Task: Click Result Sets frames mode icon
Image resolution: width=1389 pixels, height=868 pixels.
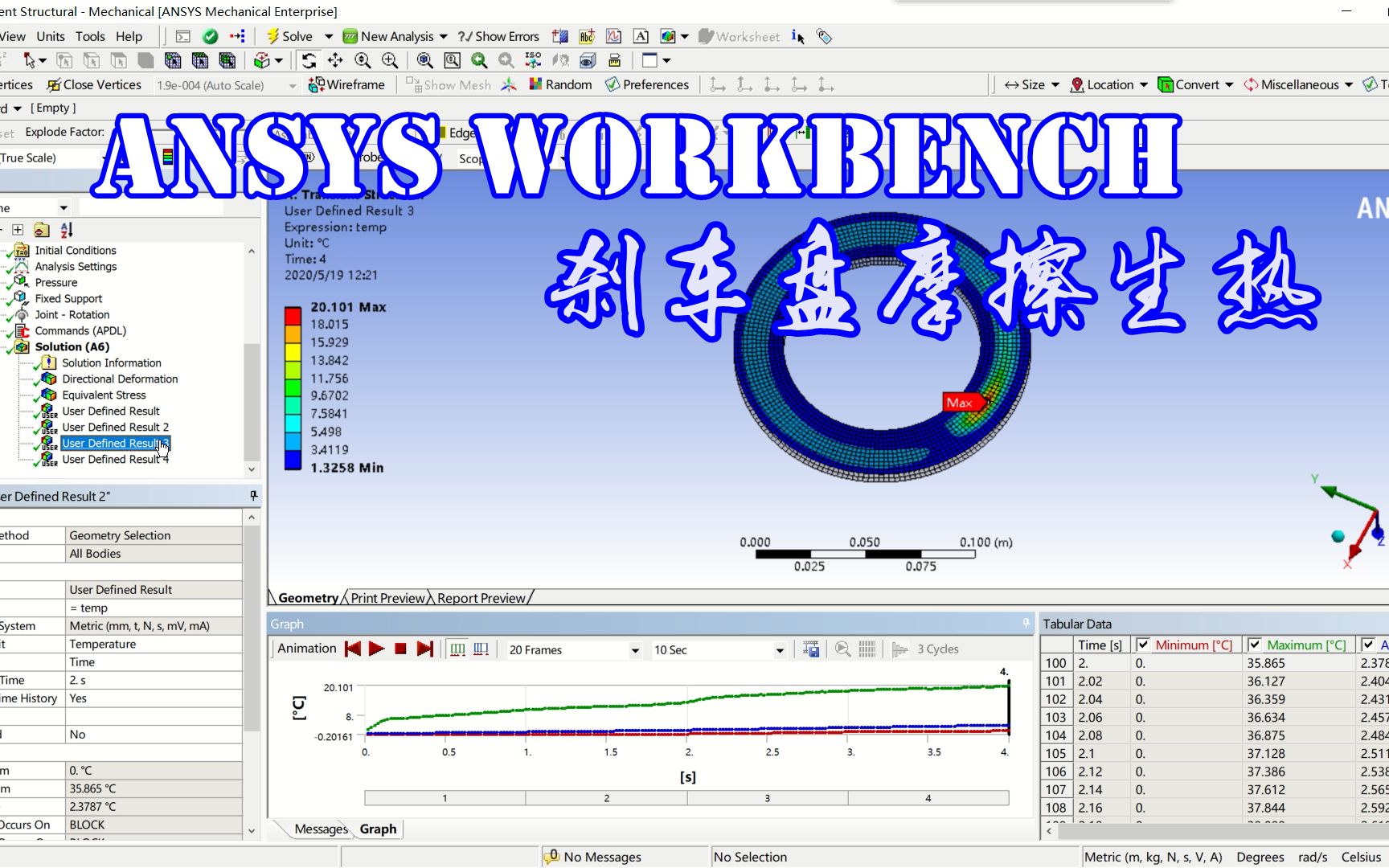Action: pos(481,649)
